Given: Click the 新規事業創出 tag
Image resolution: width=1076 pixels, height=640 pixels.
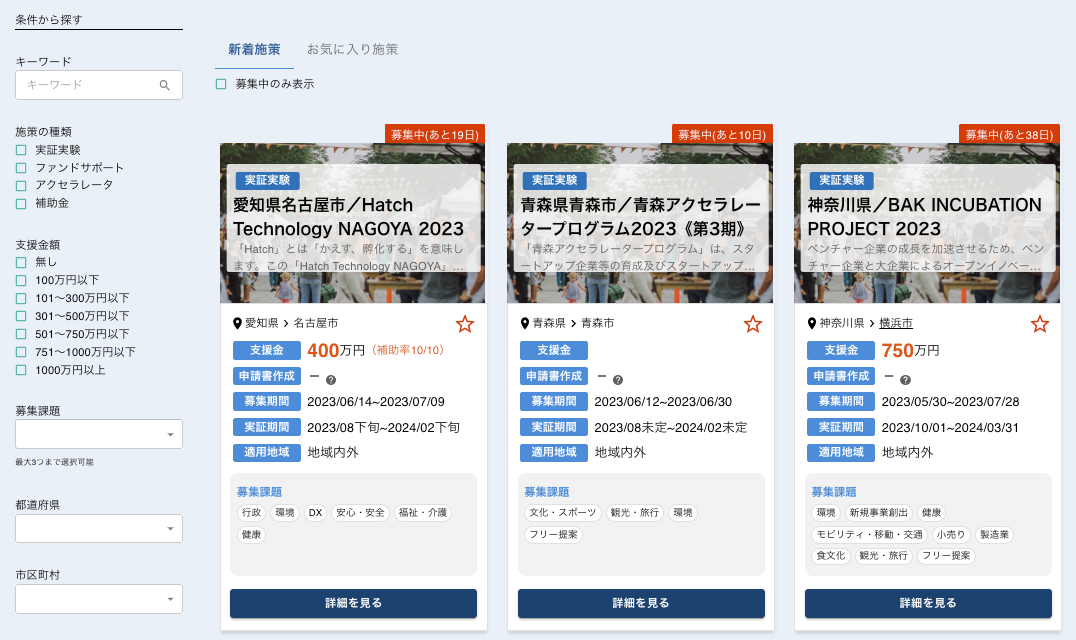Looking at the screenshot, I should pyautogui.click(x=878, y=512).
